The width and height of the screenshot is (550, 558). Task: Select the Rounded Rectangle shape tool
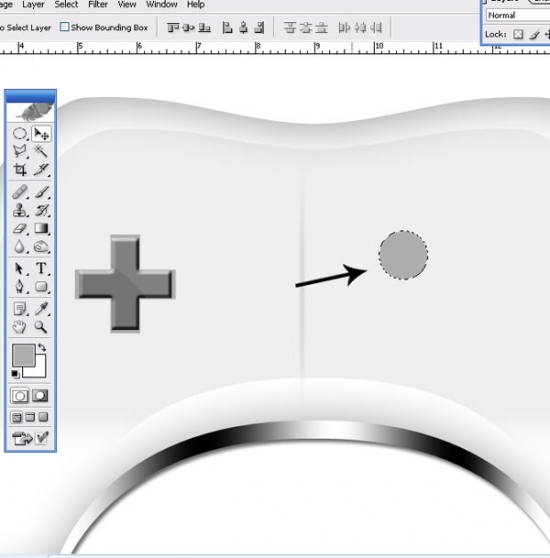41,286
